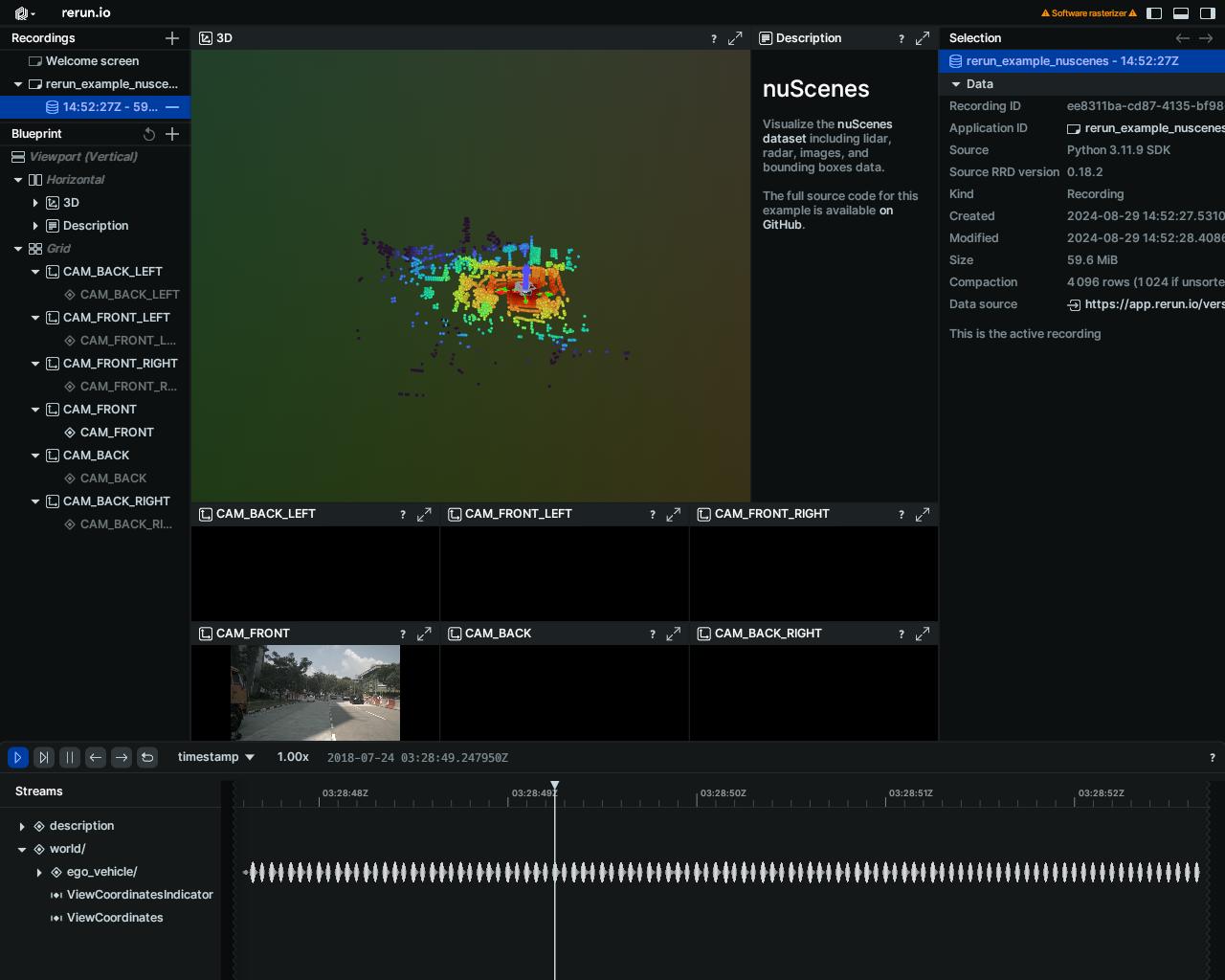
Task: Click the timeline playhead marker
Action: pos(554,786)
